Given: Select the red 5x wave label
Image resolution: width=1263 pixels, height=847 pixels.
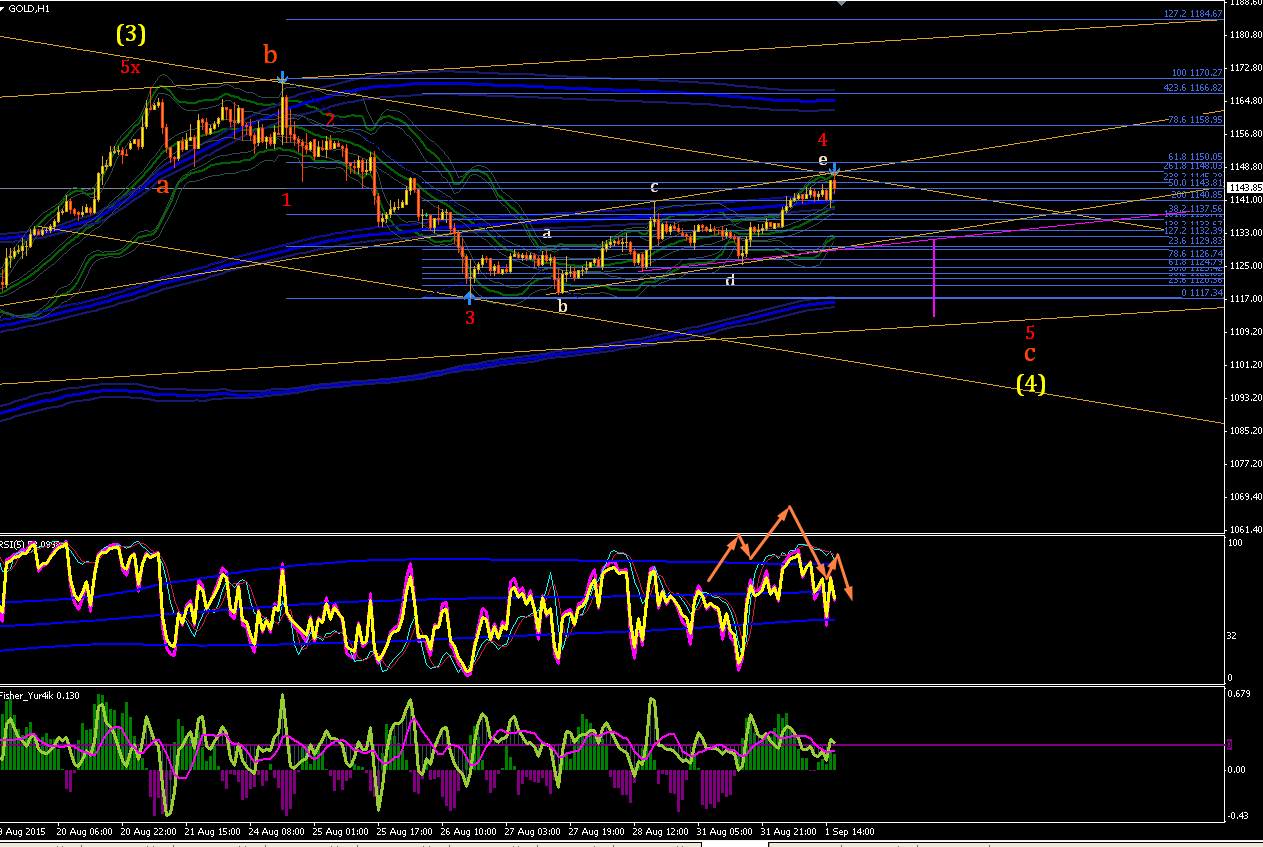Looking at the screenshot, I should click(x=130, y=67).
